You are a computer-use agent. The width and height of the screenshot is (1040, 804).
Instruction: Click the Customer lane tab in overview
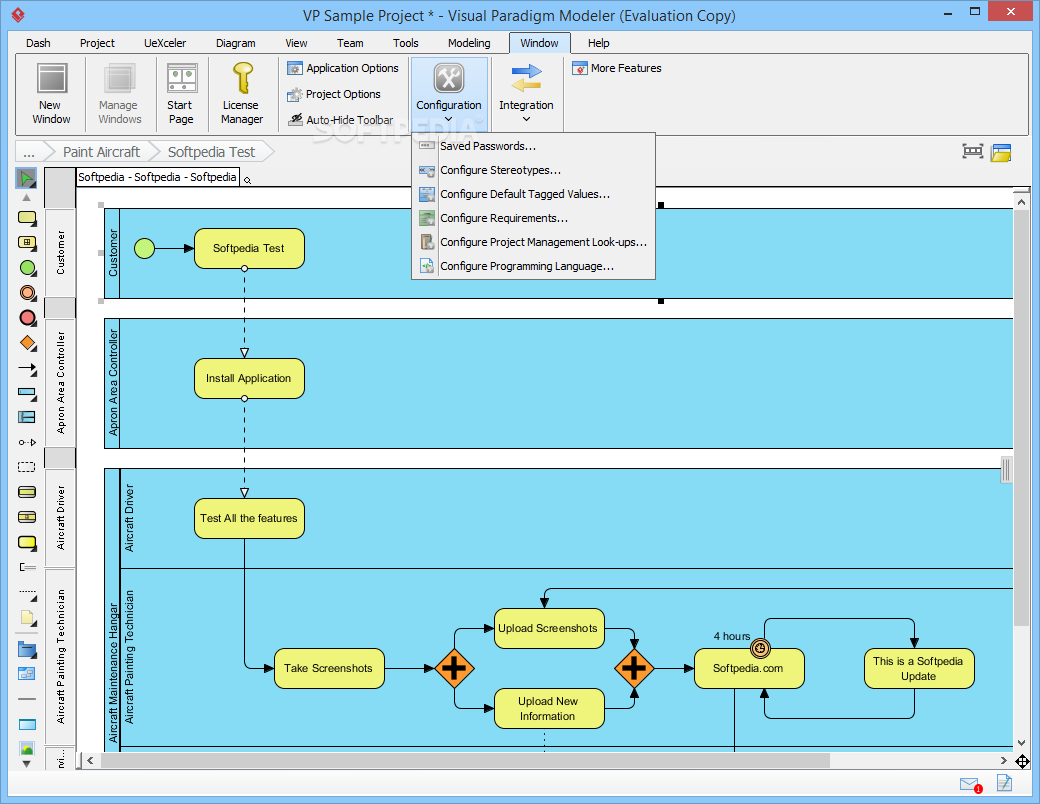coord(60,253)
